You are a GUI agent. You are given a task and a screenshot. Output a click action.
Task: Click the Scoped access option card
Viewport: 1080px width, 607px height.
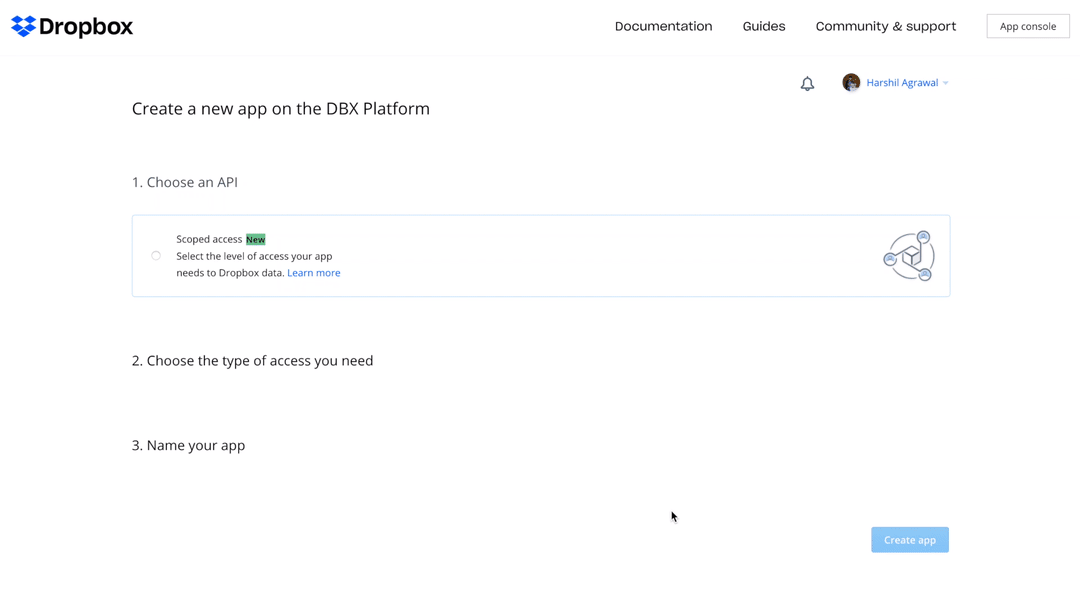click(540, 255)
